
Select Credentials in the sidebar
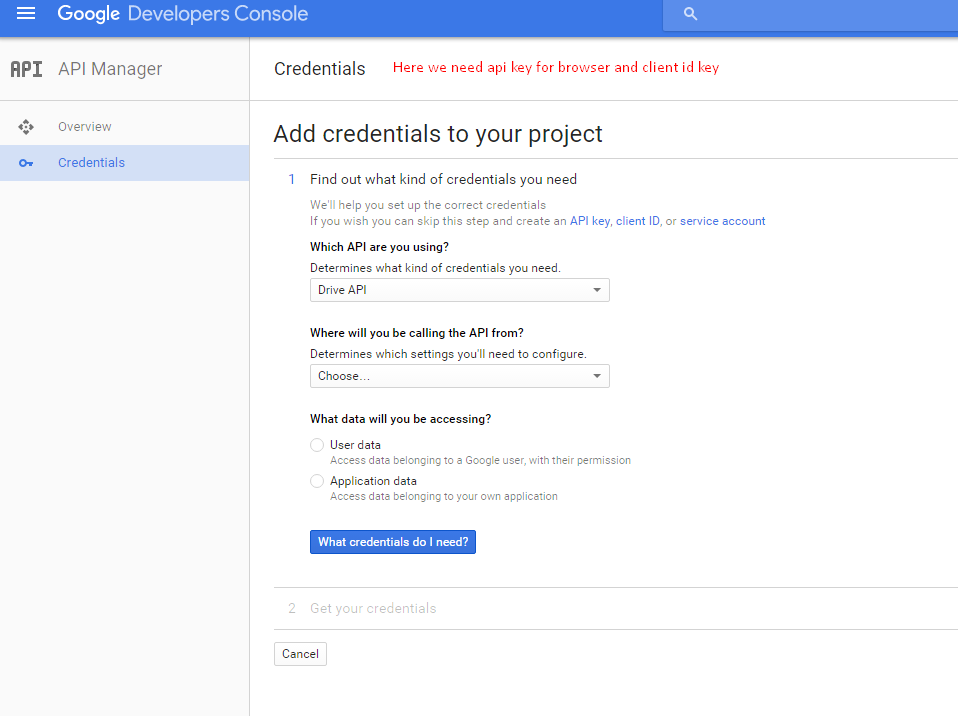pos(125,163)
